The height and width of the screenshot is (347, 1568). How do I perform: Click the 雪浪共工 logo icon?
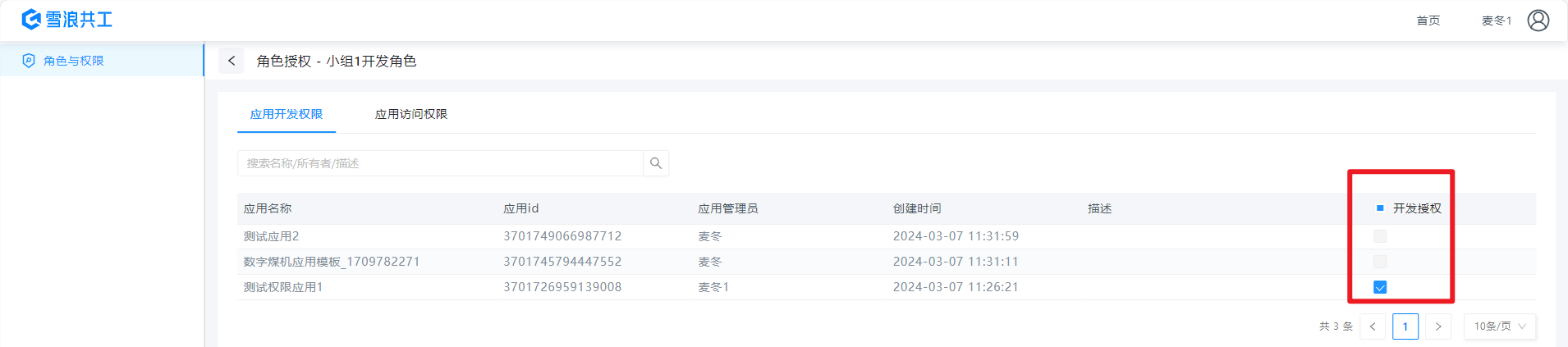point(31,20)
